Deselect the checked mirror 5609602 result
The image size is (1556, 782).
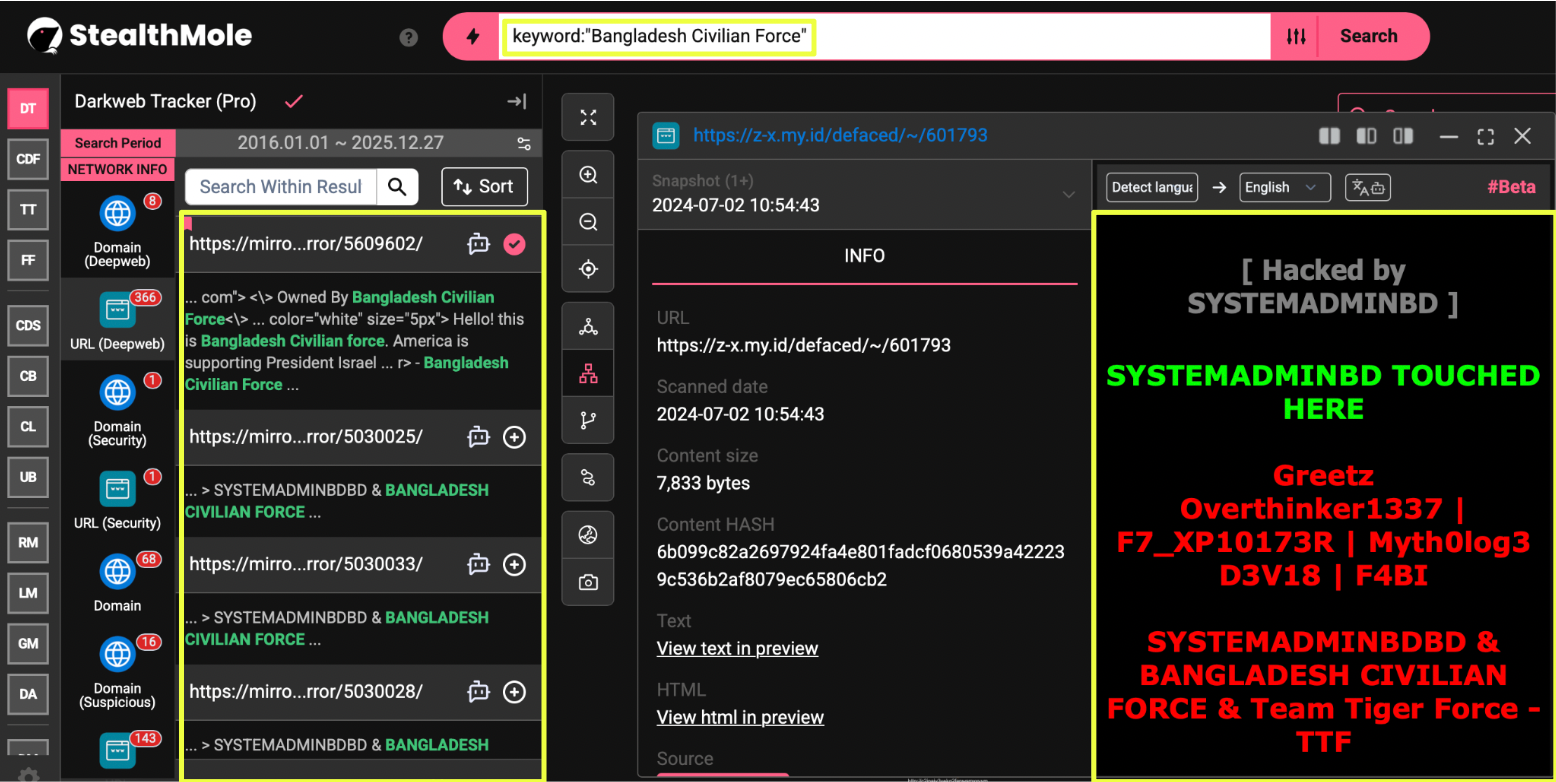click(514, 244)
